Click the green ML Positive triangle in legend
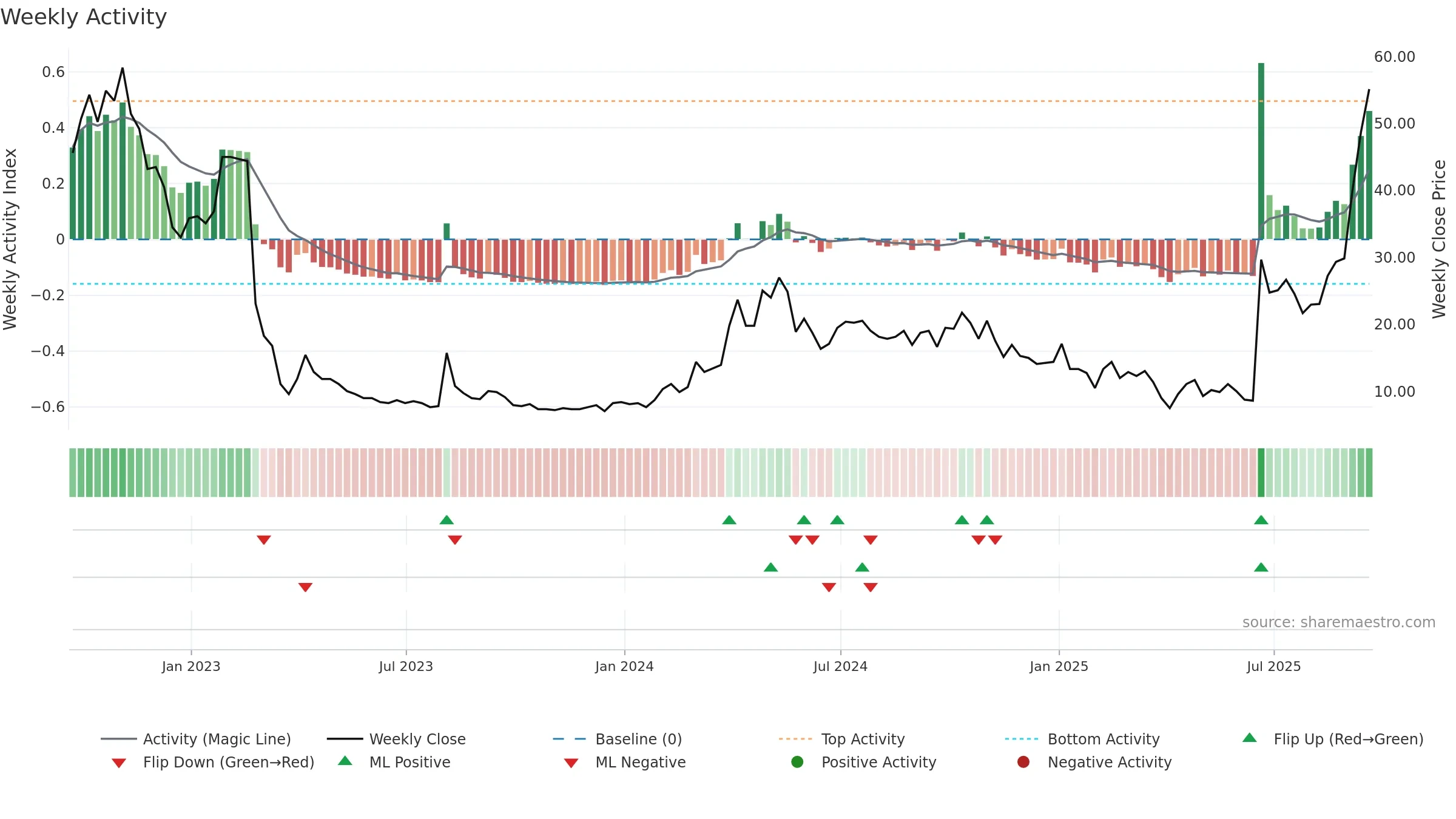 (345, 761)
